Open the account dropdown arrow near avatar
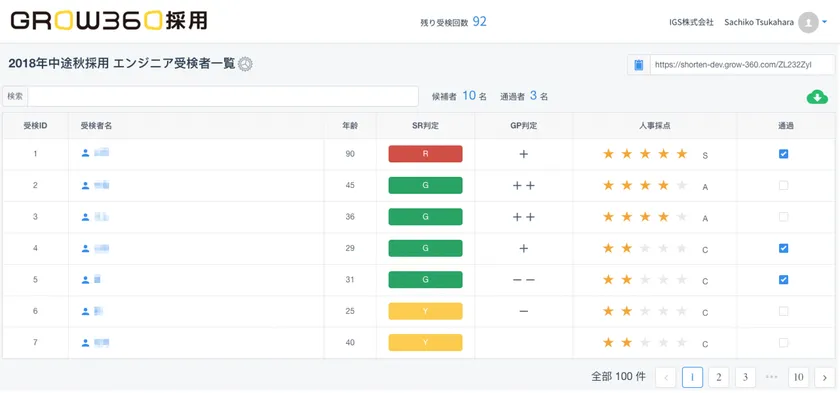Image resolution: width=840 pixels, height=393 pixels. [824, 22]
